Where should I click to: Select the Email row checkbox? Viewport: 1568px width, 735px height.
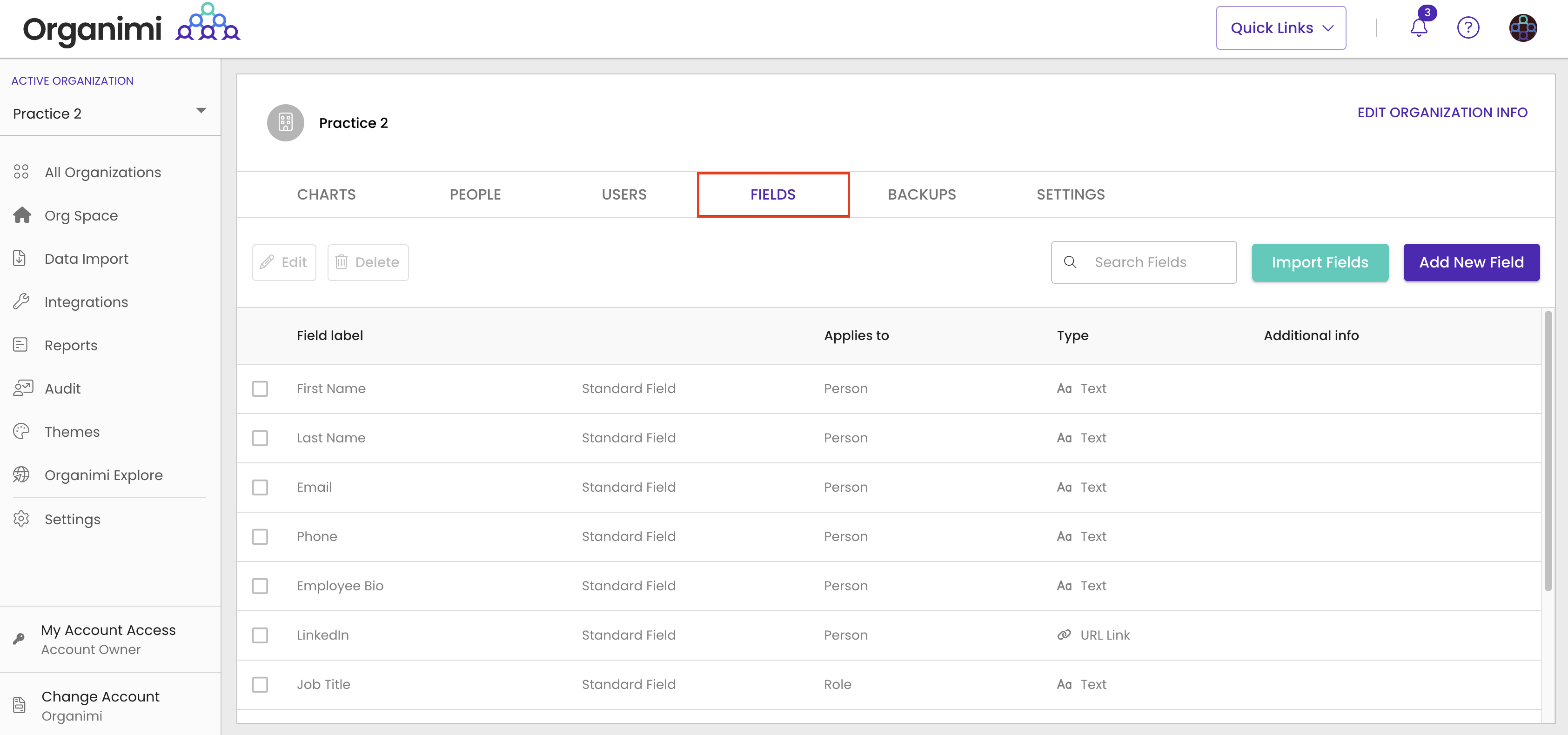(x=260, y=488)
